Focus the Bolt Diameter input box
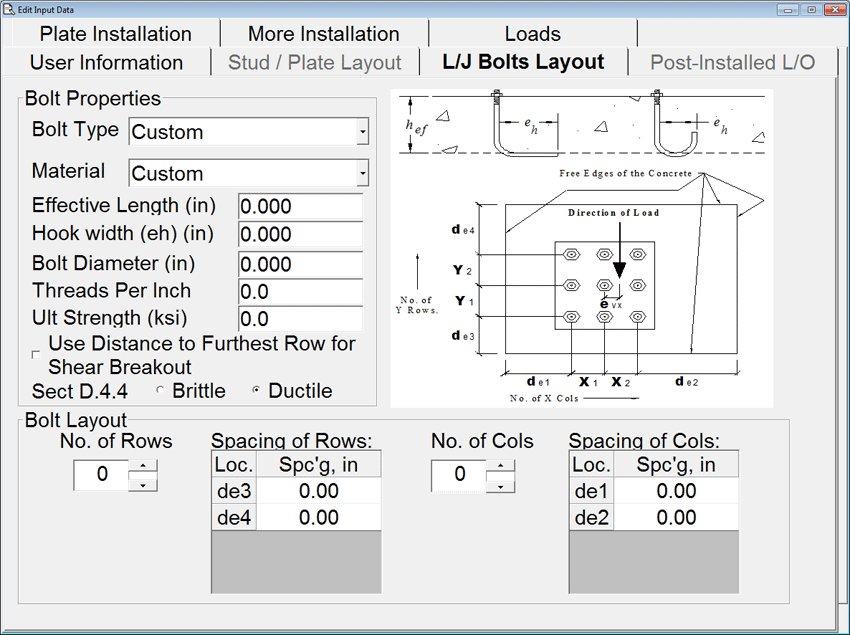 click(299, 264)
